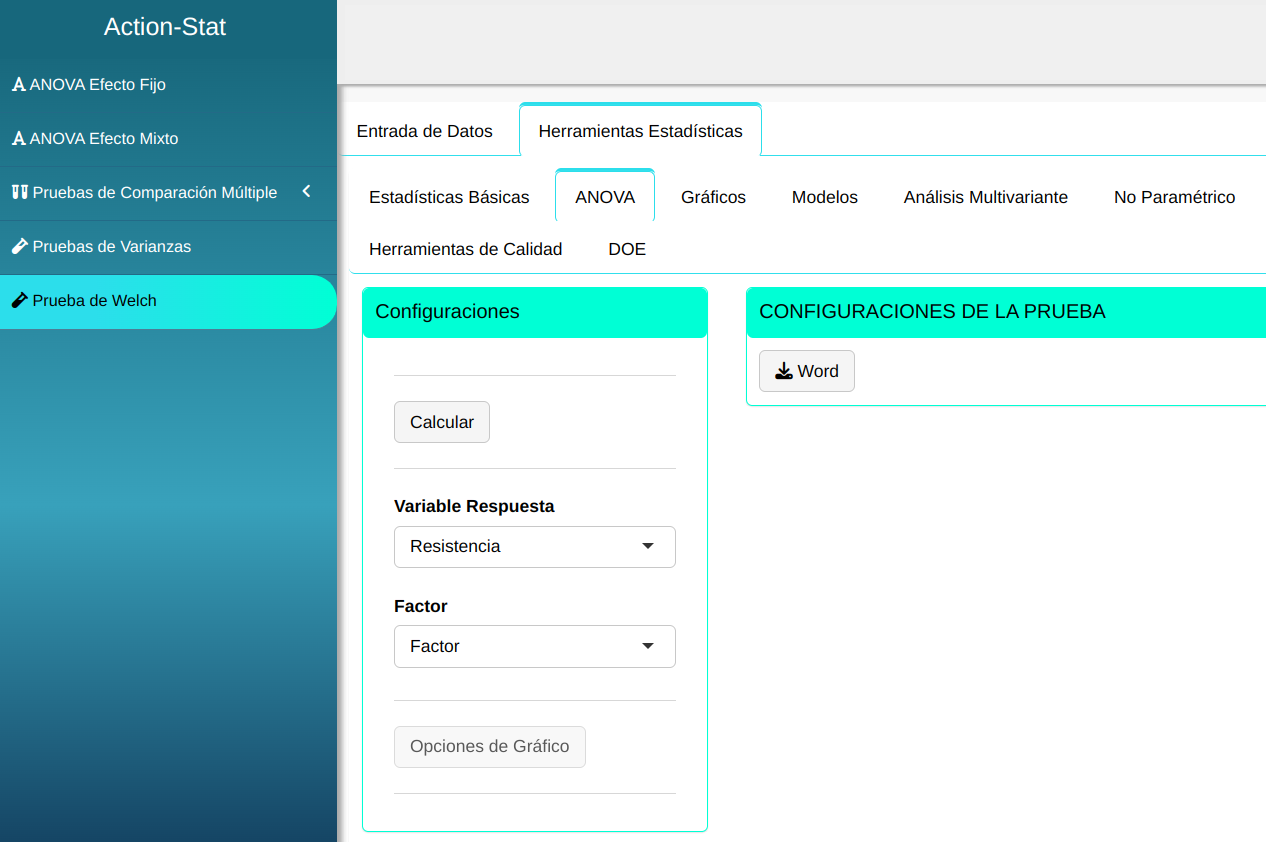Image resolution: width=1266 pixels, height=842 pixels.
Task: Click the Opciones de Gráfico button
Action: coord(489,747)
